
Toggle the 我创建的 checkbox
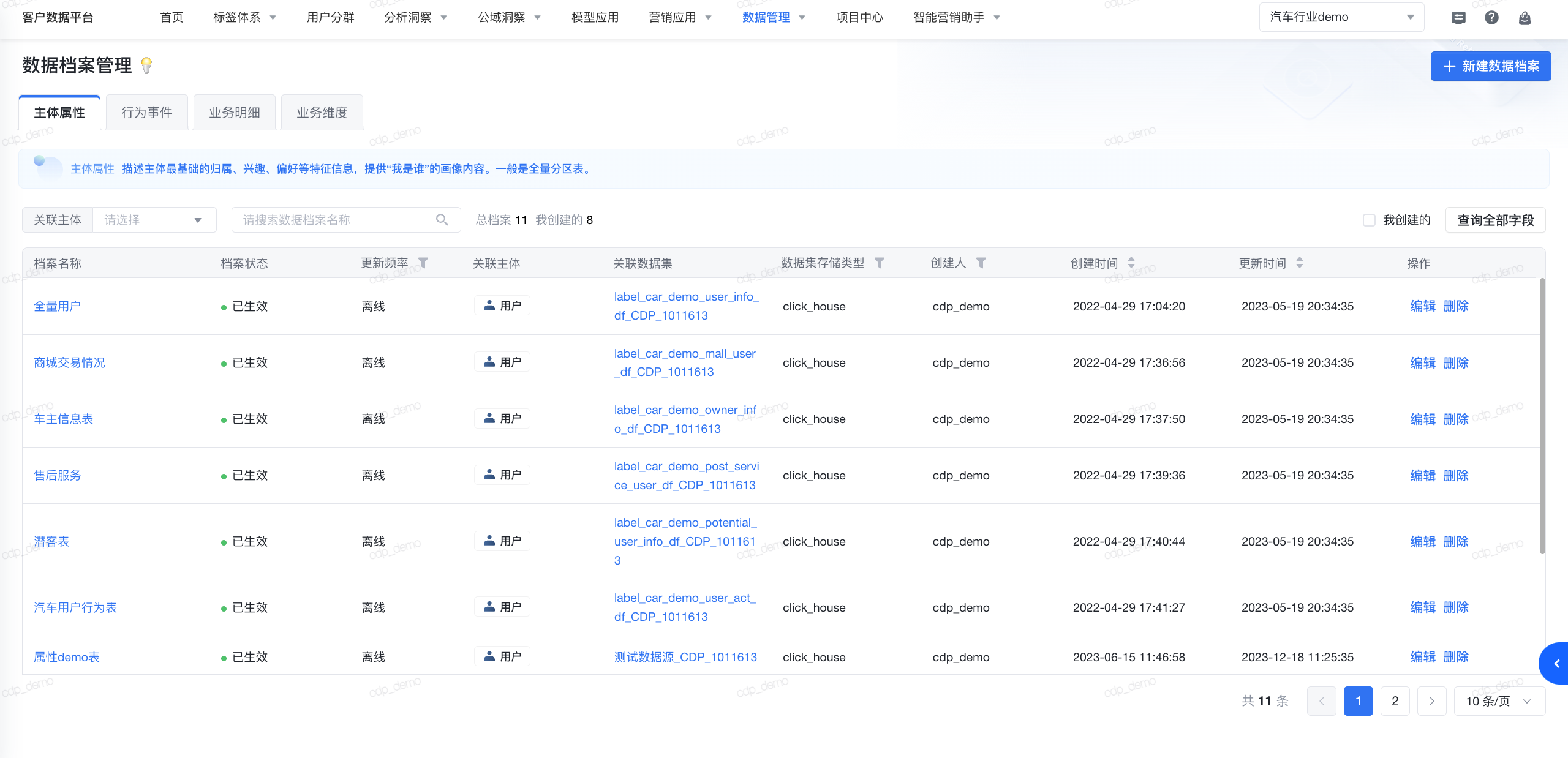point(1369,220)
